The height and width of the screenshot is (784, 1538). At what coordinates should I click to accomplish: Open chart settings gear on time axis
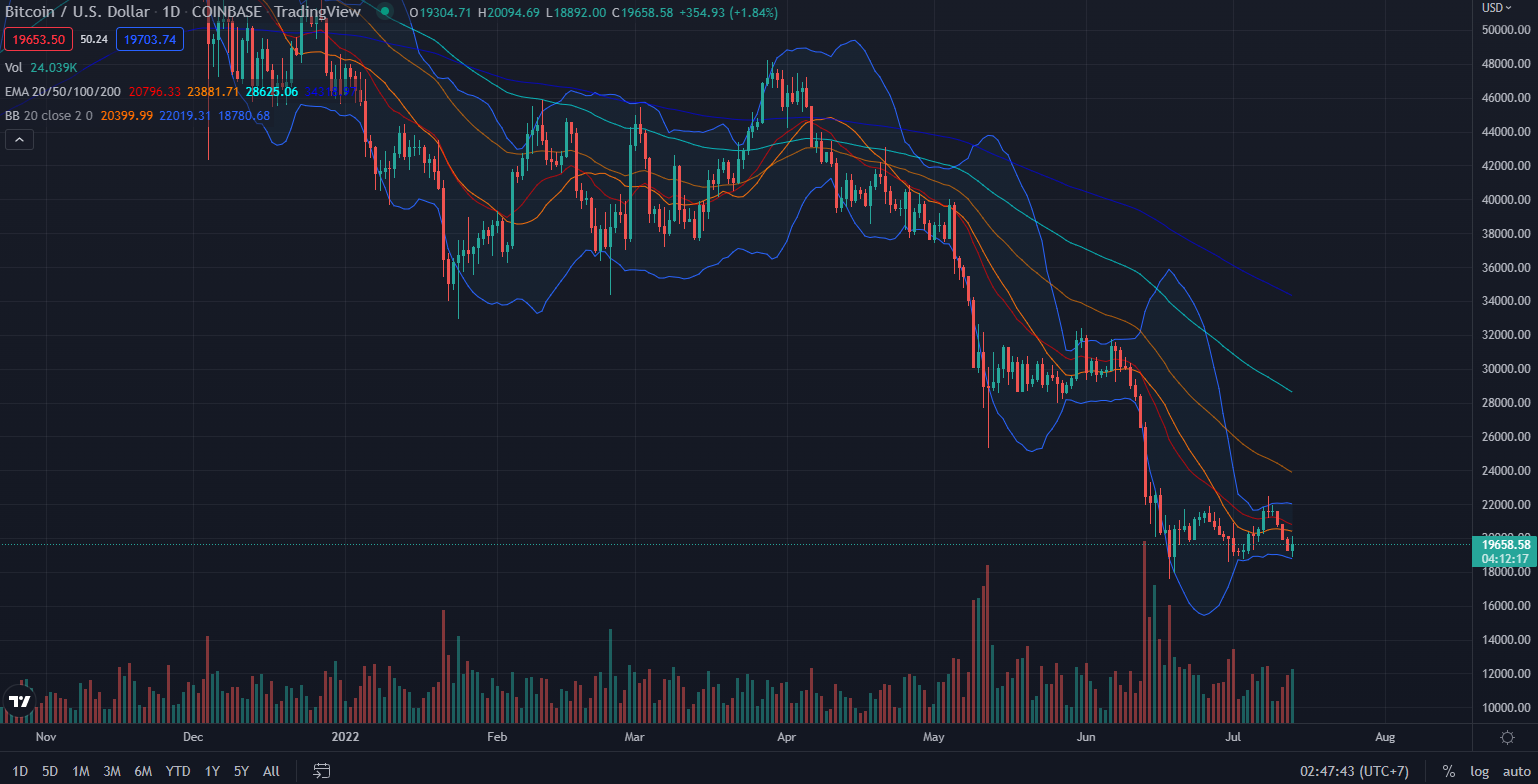click(1507, 738)
